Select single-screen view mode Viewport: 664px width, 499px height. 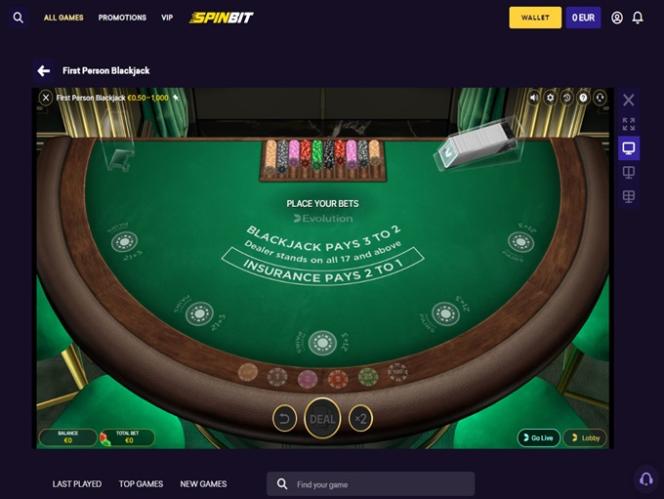click(629, 148)
